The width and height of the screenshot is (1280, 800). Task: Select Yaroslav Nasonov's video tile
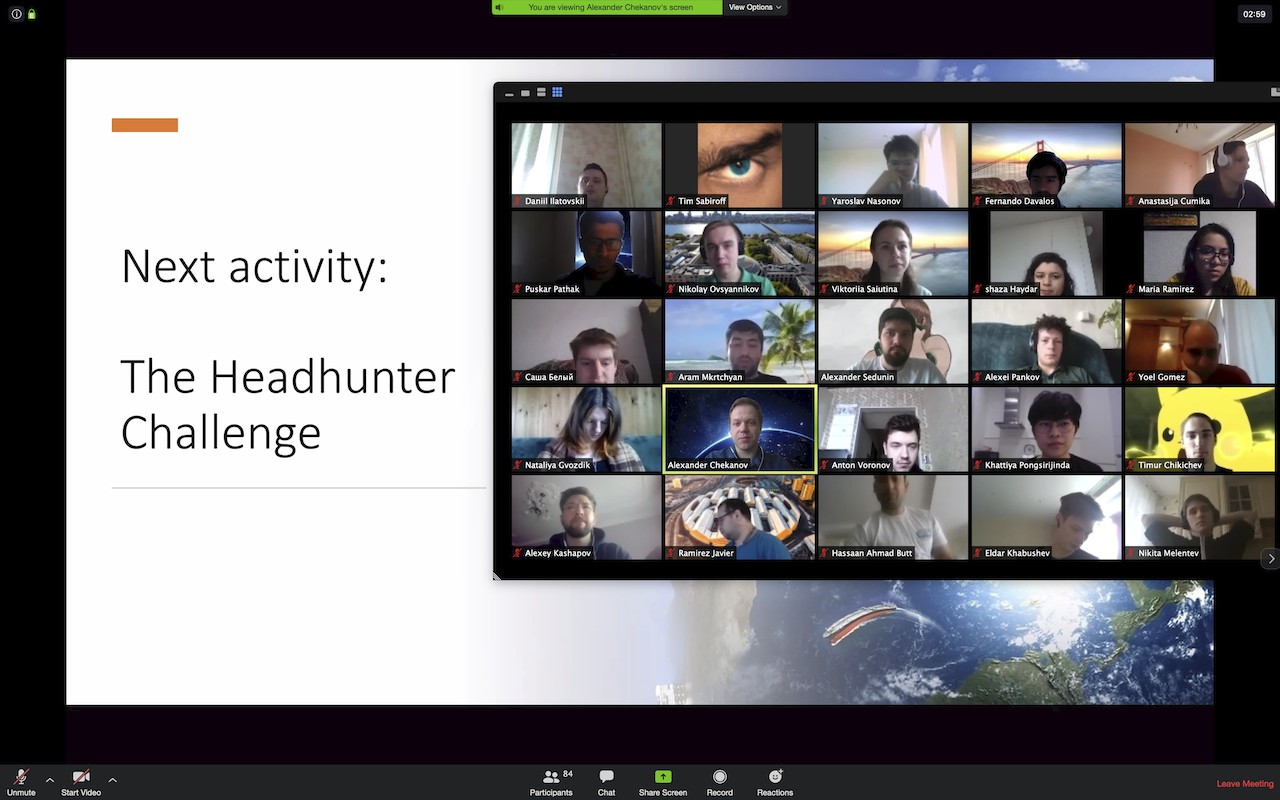(893, 165)
